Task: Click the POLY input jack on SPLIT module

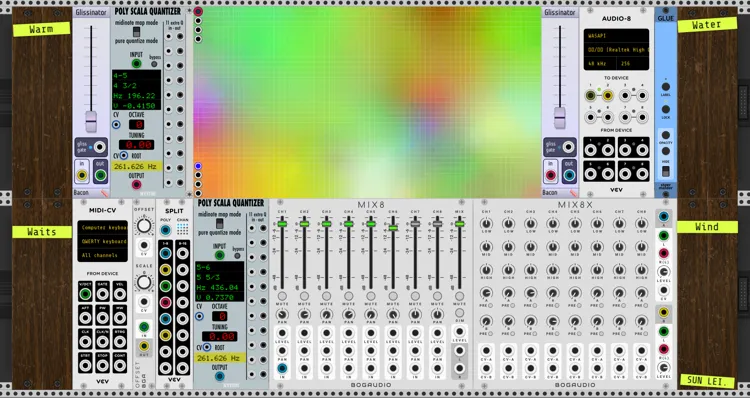Action: [x=165, y=230]
